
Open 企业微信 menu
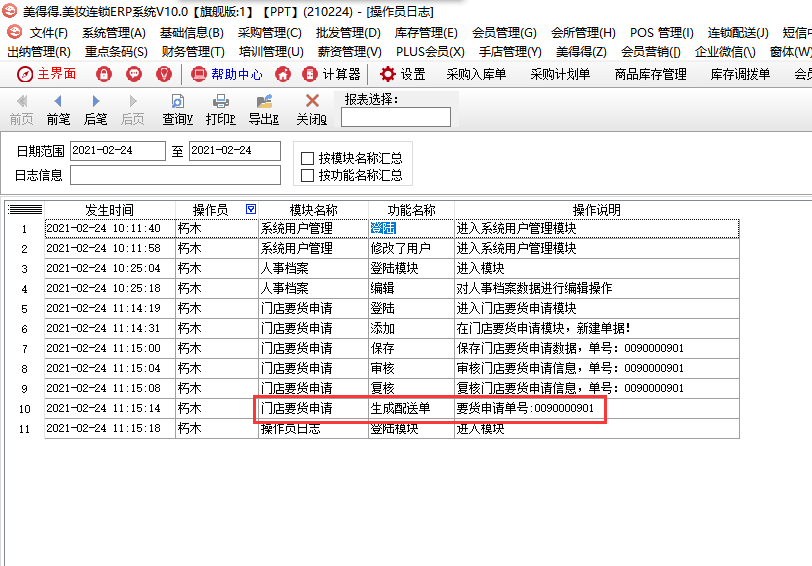(x=725, y=52)
